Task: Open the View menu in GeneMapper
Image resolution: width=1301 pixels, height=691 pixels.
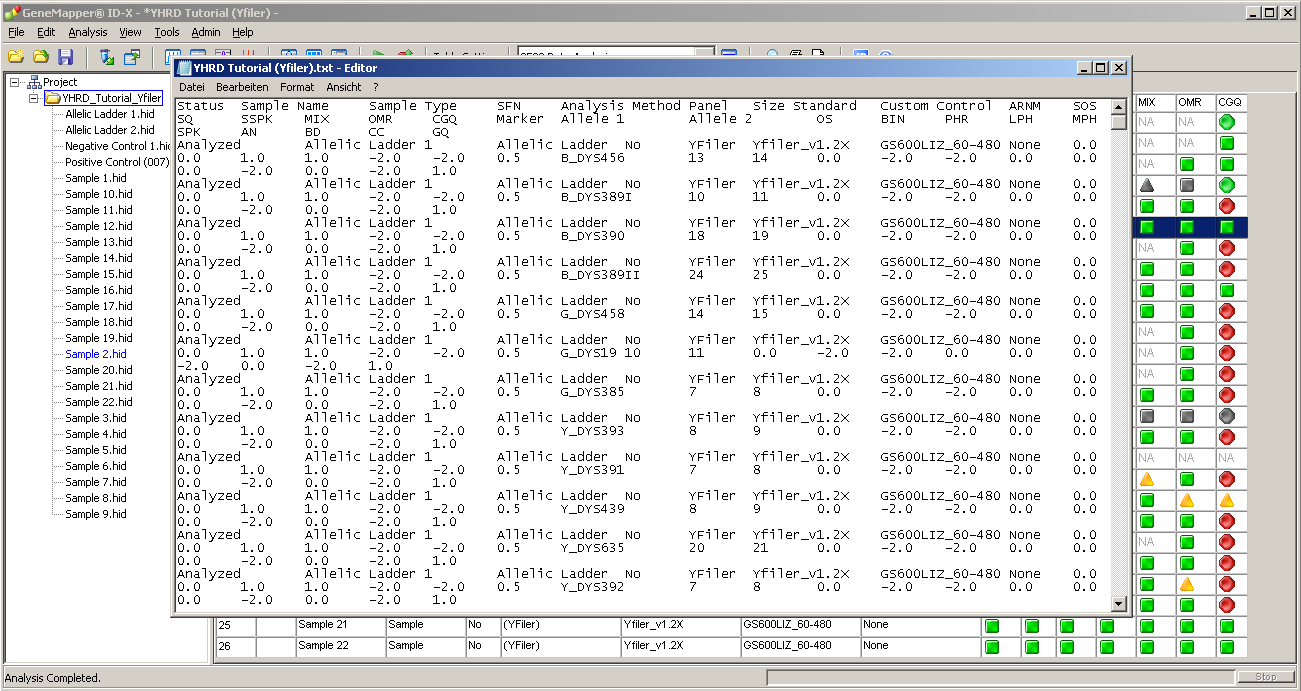Action: point(131,32)
